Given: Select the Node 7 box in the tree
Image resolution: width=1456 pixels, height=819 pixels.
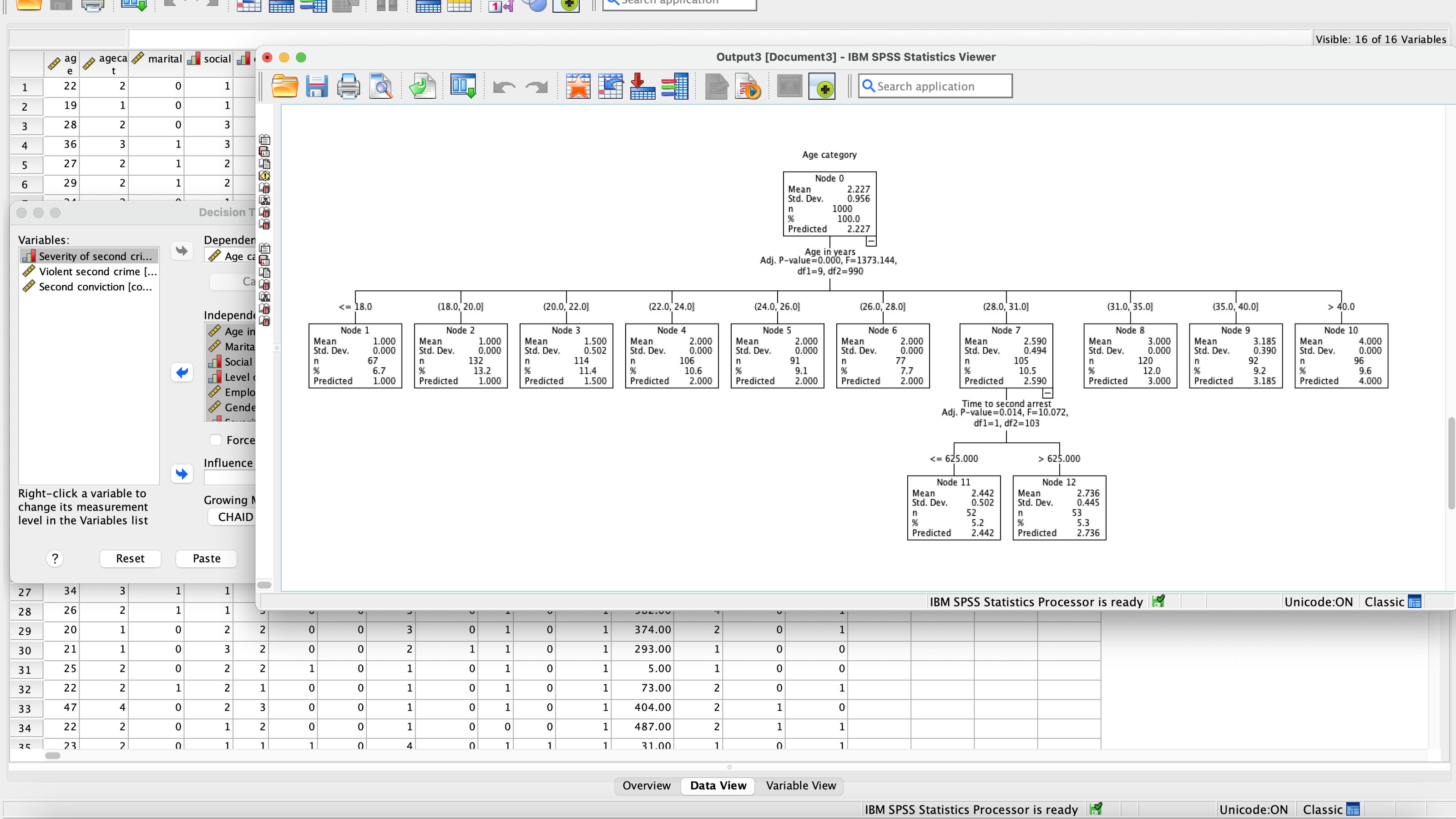Looking at the screenshot, I should point(1006,355).
